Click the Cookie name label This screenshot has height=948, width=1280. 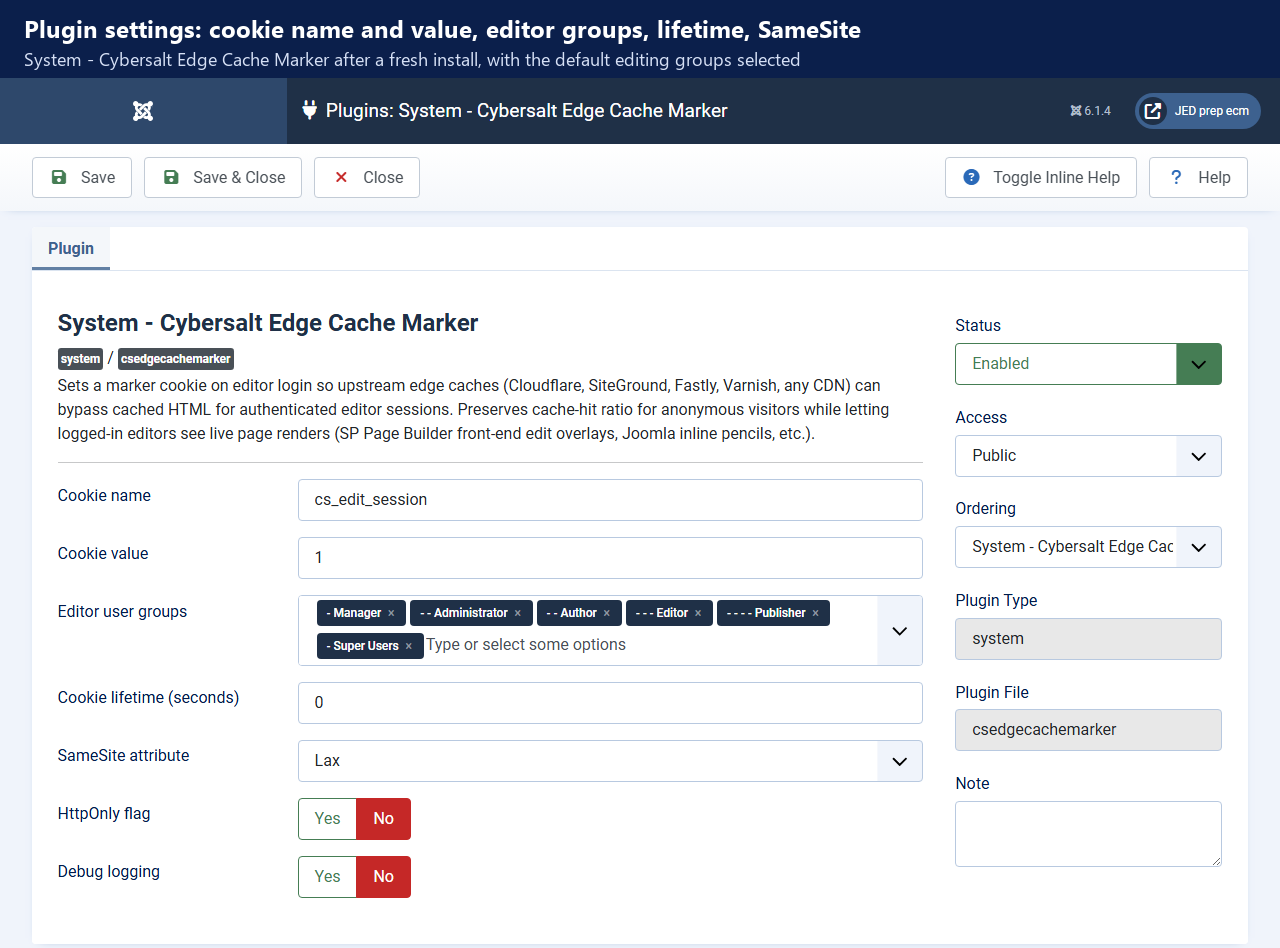pyautogui.click(x=104, y=496)
